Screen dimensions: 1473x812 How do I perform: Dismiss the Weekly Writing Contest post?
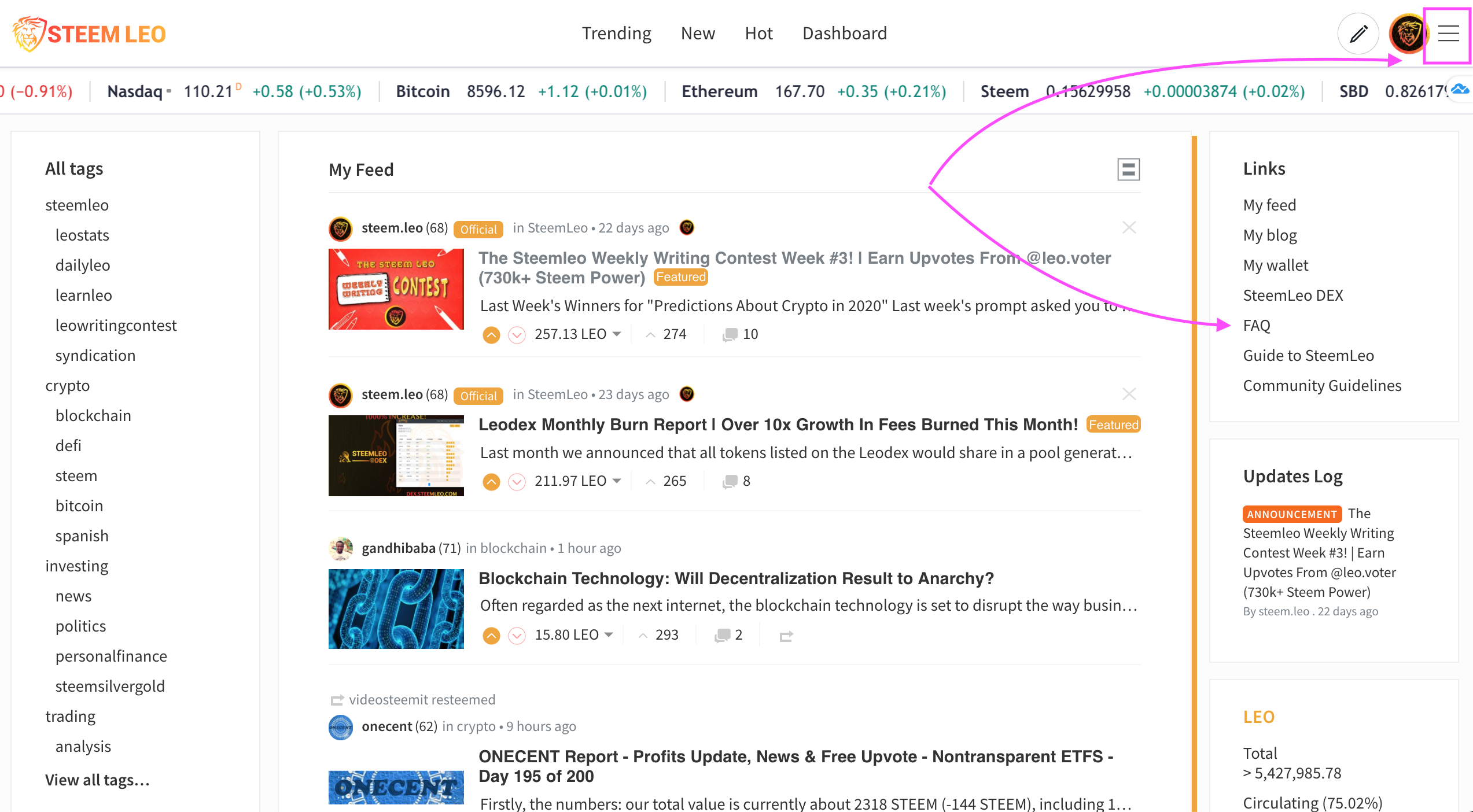(x=1129, y=228)
